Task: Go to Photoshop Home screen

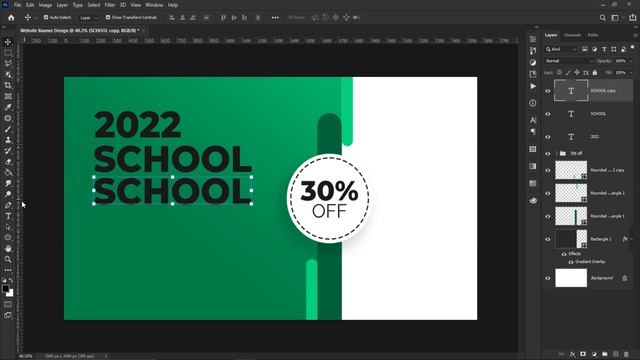Action: 11,18
